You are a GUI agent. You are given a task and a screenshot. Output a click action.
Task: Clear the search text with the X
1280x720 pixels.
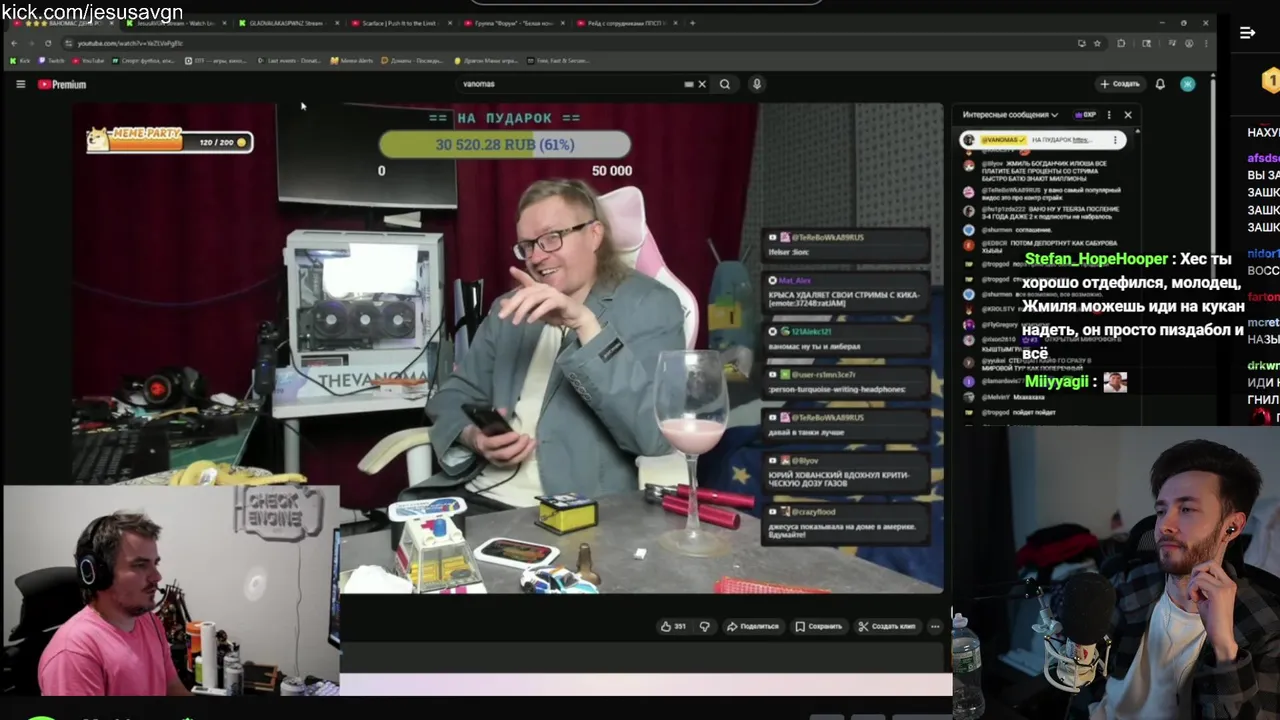(702, 84)
